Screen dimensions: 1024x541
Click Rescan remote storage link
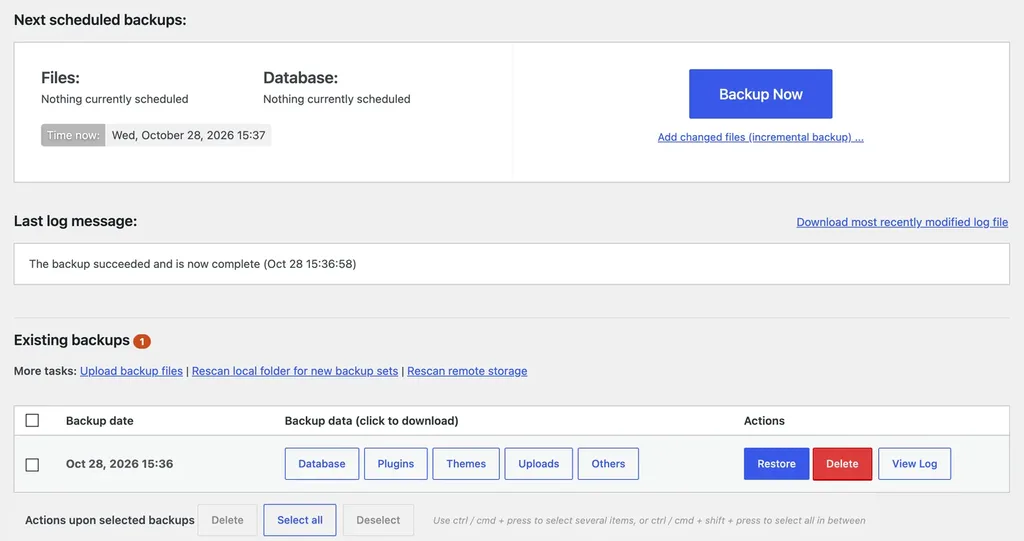[467, 371]
